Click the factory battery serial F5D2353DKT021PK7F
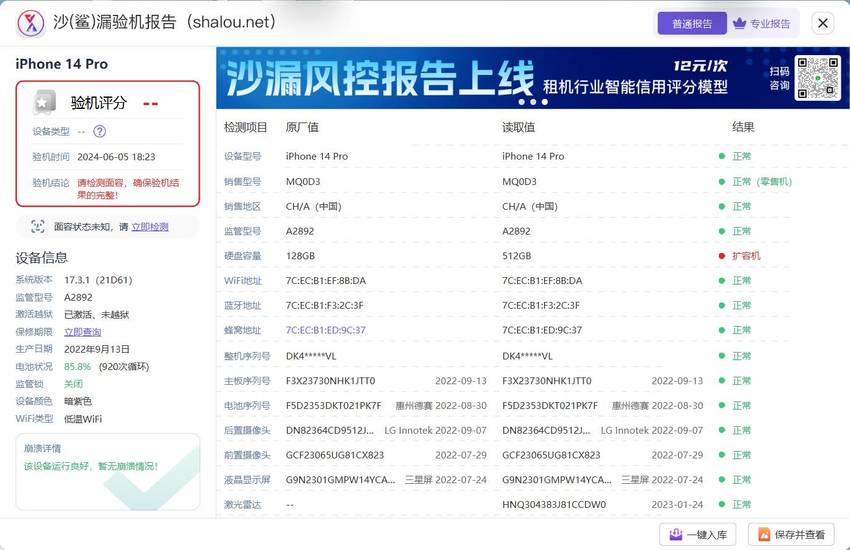The height and width of the screenshot is (550, 850). pyautogui.click(x=333, y=405)
